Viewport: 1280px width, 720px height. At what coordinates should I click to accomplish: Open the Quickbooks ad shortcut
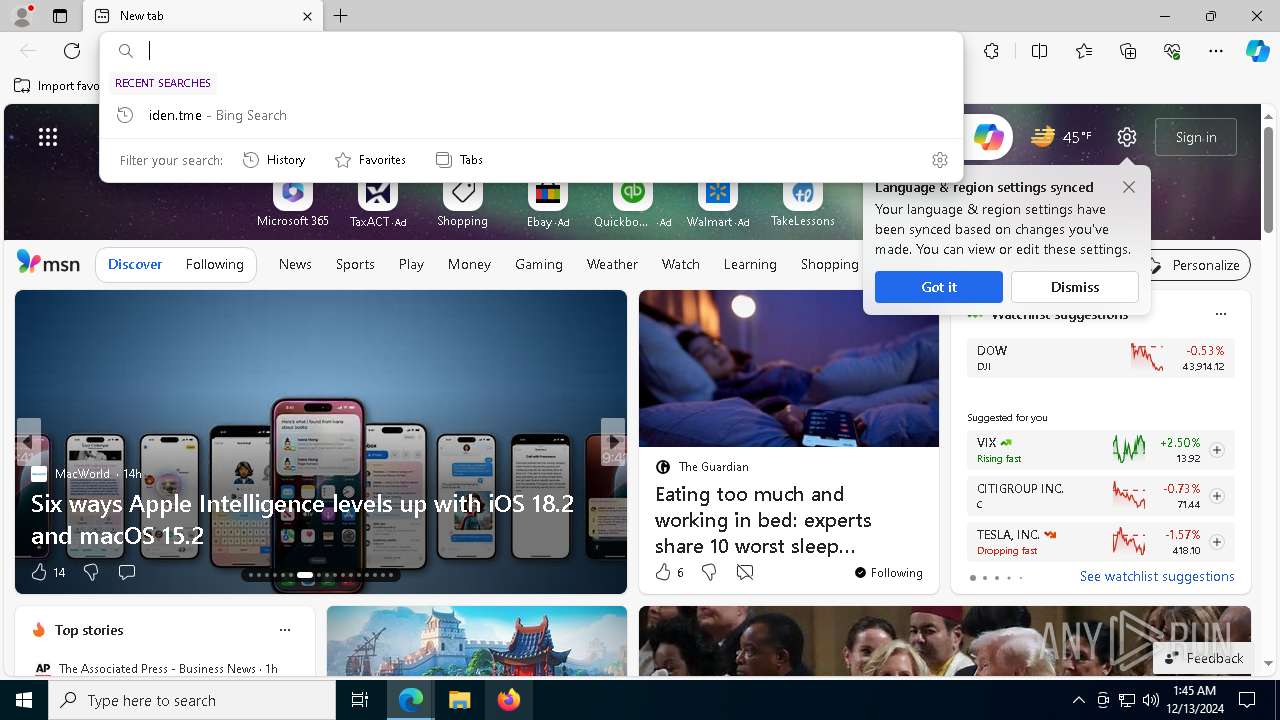coord(632,203)
